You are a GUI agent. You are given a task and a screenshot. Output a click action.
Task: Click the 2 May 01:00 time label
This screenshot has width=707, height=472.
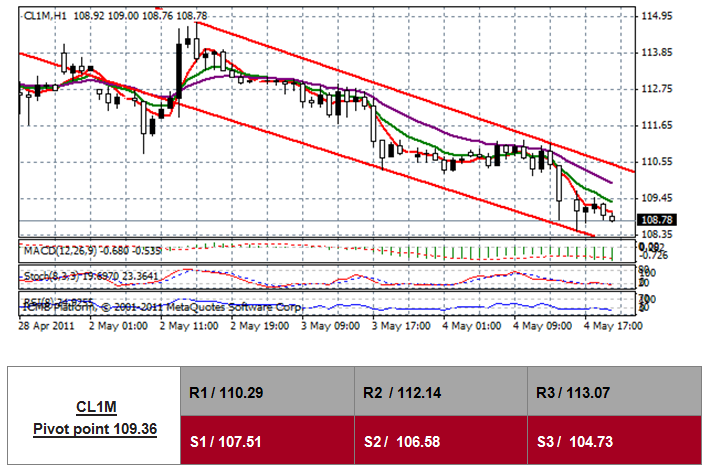tap(118, 326)
